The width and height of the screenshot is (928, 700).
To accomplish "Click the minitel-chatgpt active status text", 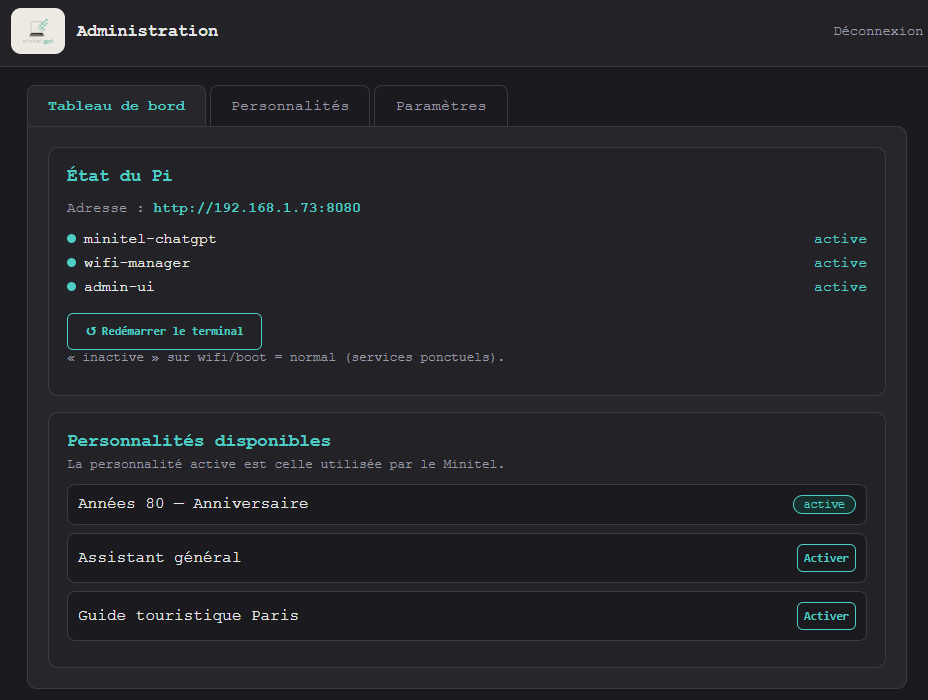I will (x=840, y=239).
